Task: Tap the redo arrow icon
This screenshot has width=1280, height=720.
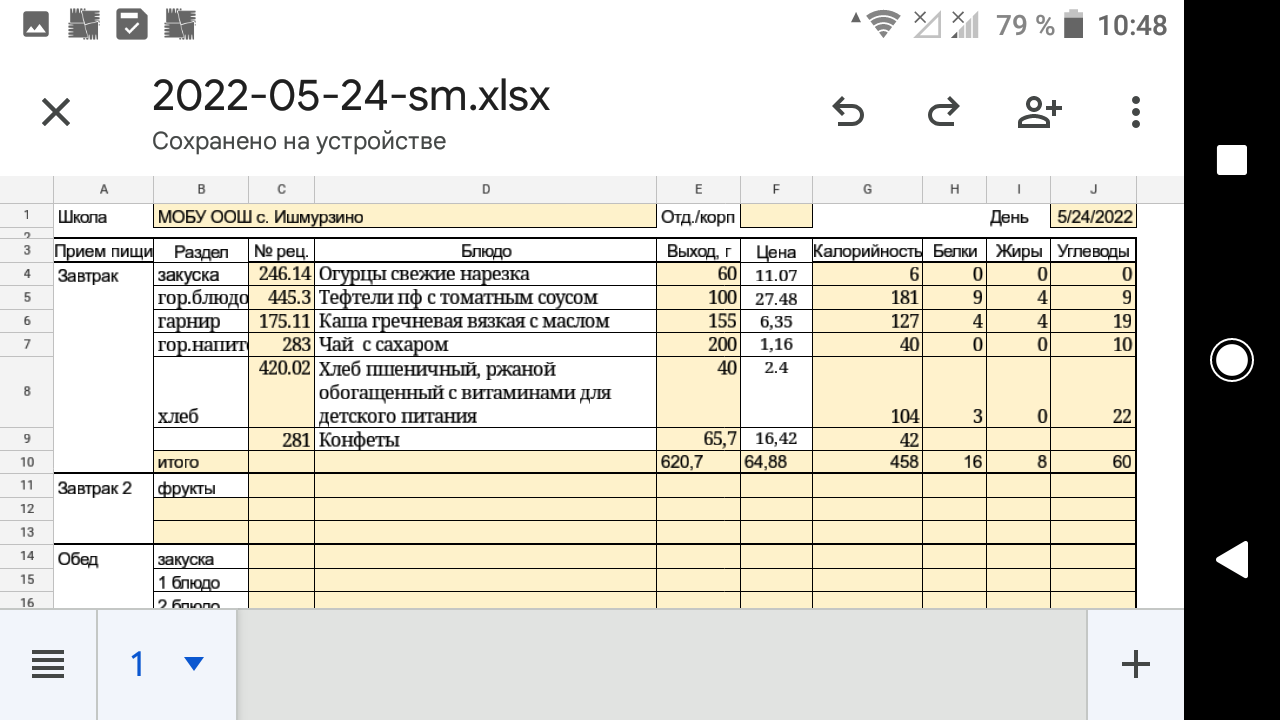Action: coord(943,112)
